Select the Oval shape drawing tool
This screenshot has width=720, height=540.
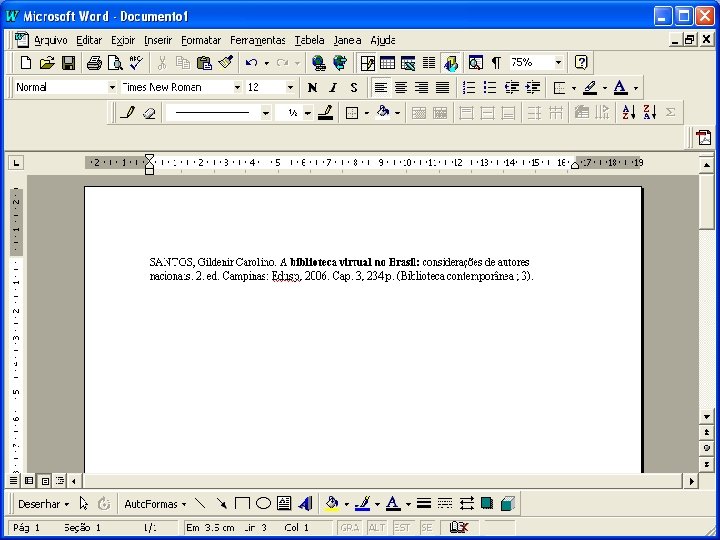coord(263,504)
